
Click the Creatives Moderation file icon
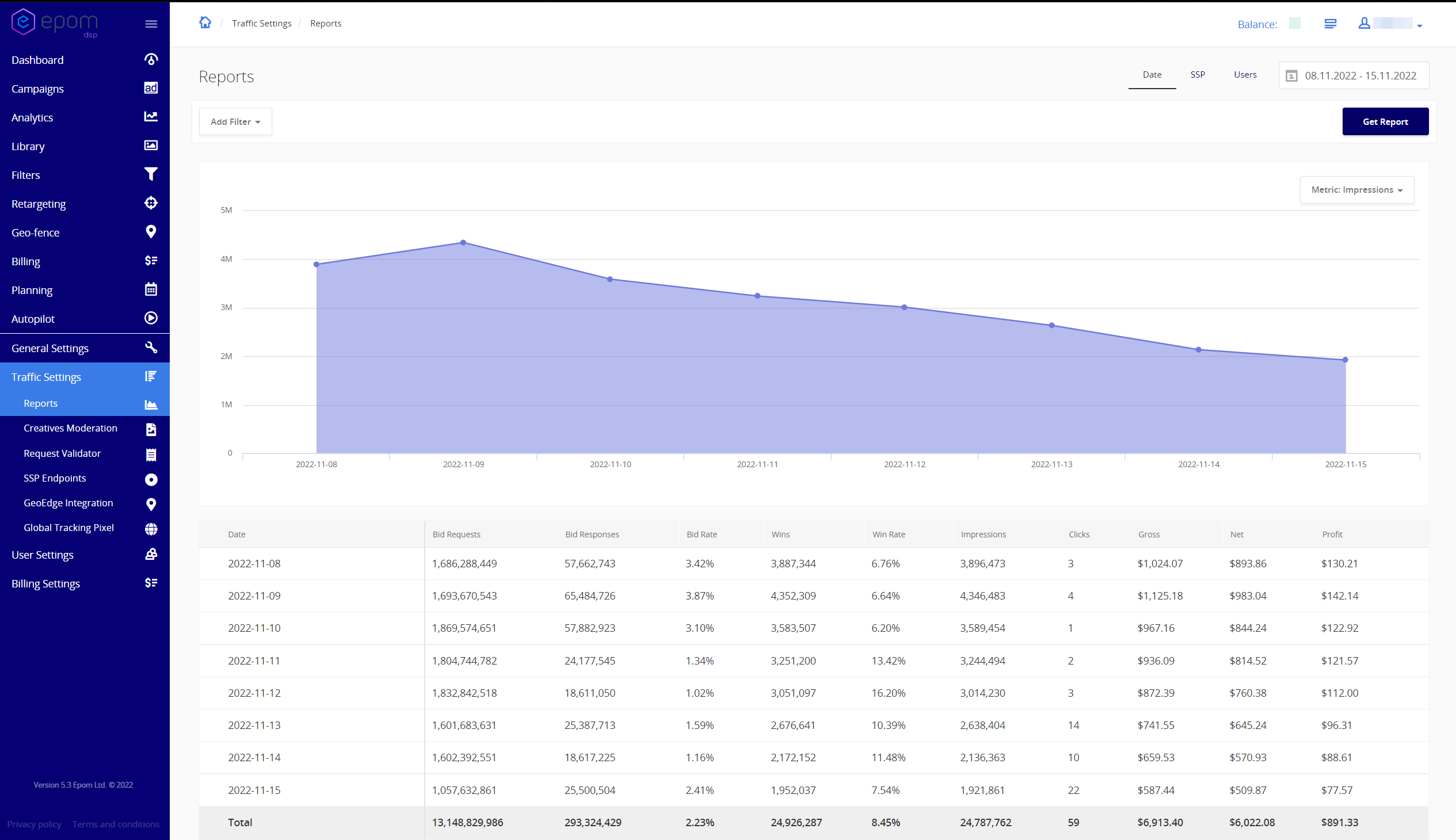tap(151, 429)
